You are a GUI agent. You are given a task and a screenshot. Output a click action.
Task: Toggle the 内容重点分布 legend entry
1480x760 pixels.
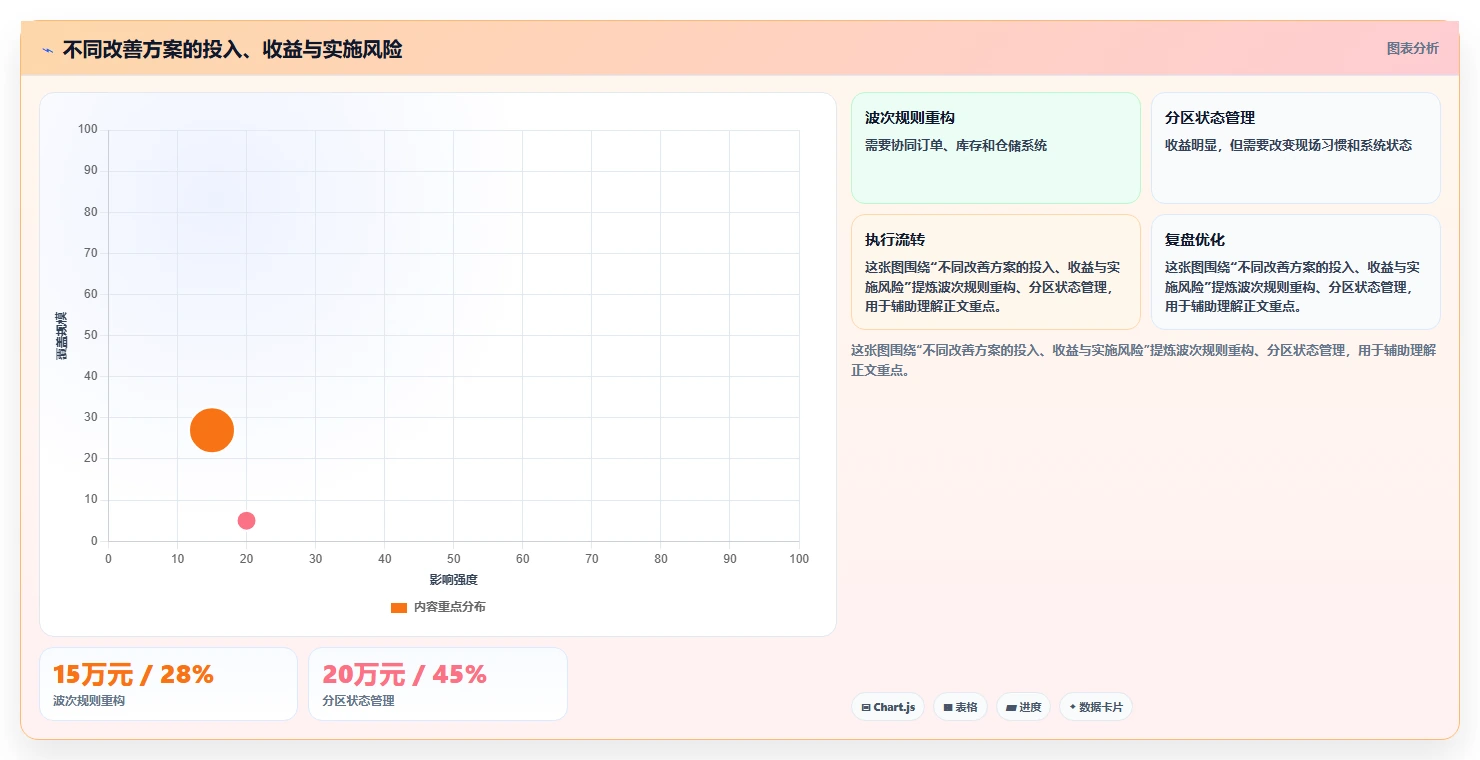tap(438, 607)
